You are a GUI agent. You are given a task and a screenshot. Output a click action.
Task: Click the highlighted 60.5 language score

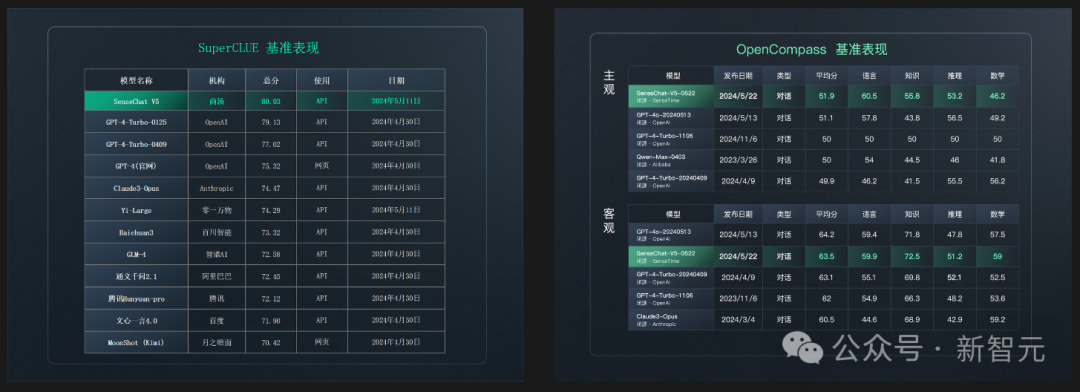pos(869,96)
